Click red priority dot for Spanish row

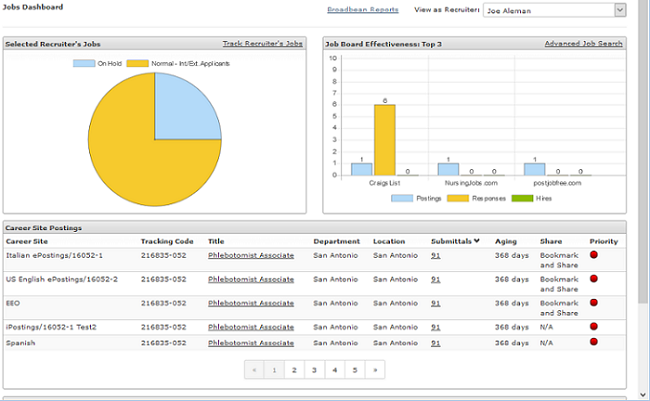(x=594, y=342)
